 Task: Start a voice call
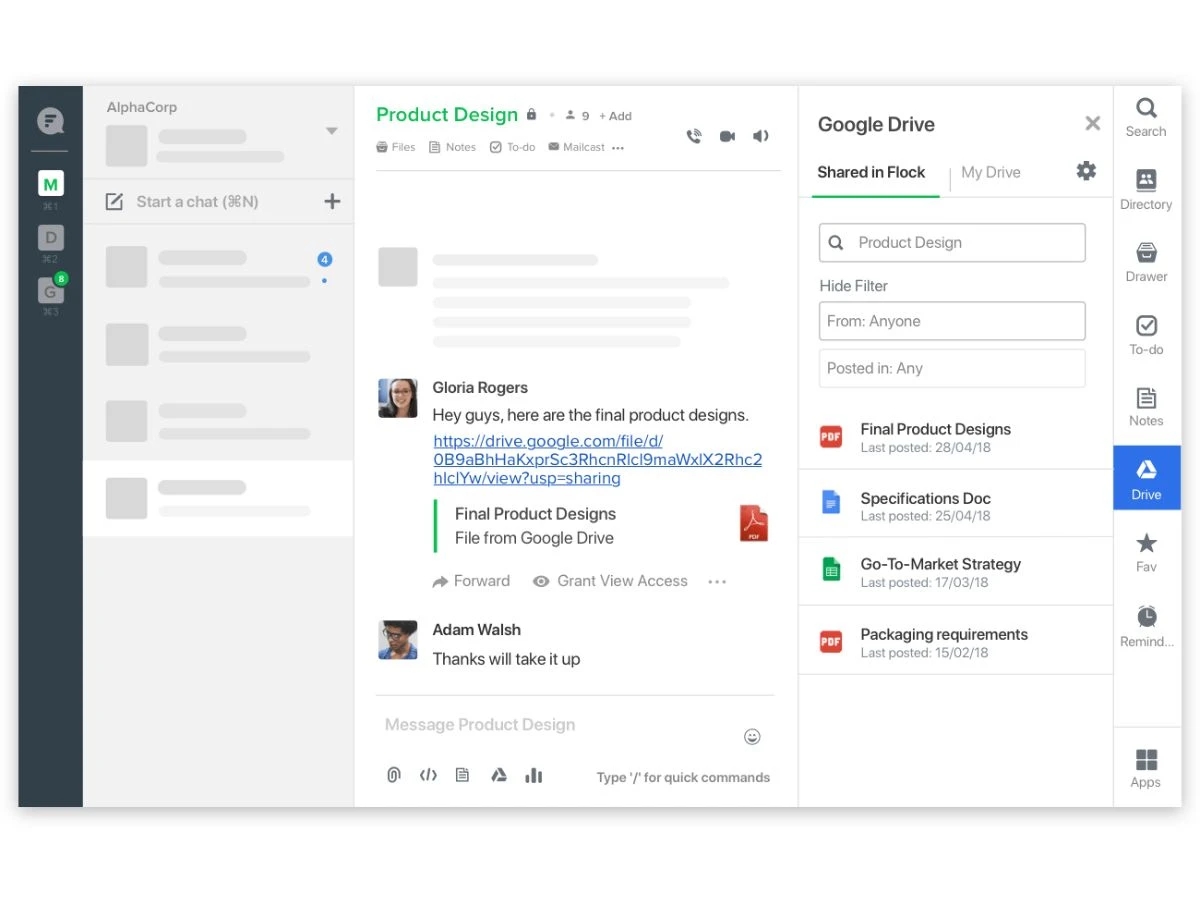point(694,136)
